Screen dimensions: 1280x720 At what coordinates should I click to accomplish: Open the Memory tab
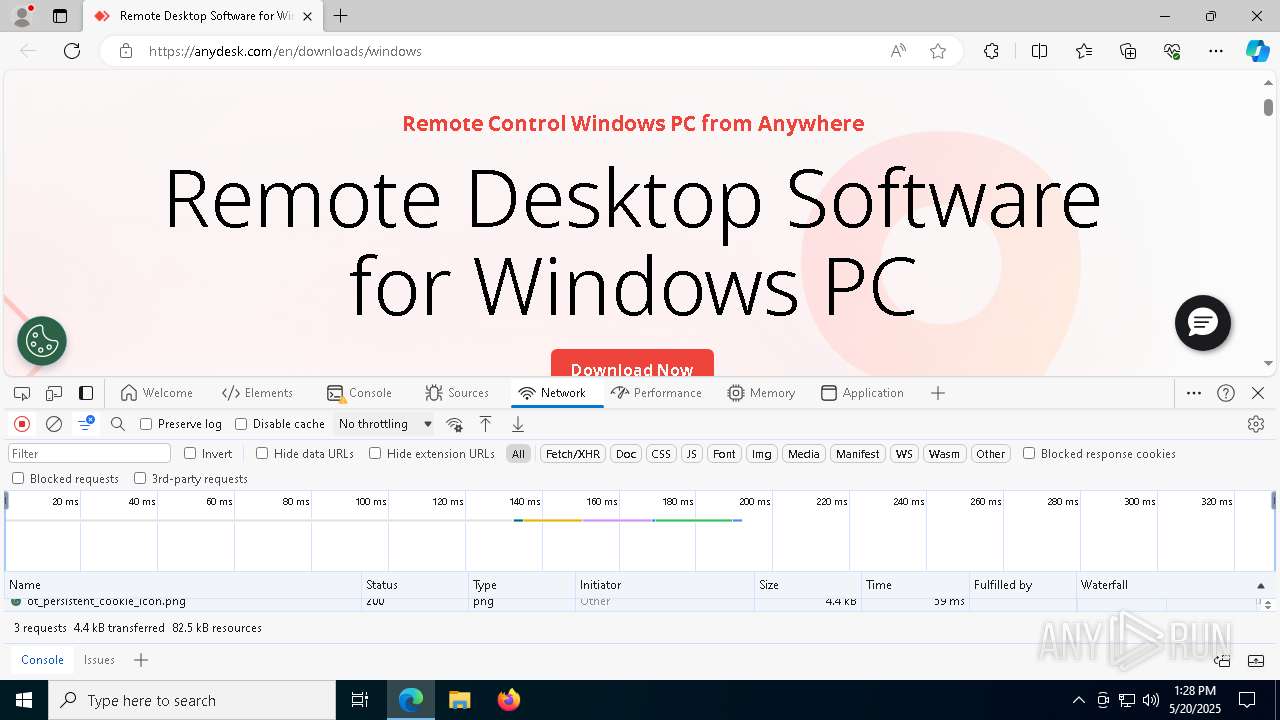pyautogui.click(x=761, y=393)
